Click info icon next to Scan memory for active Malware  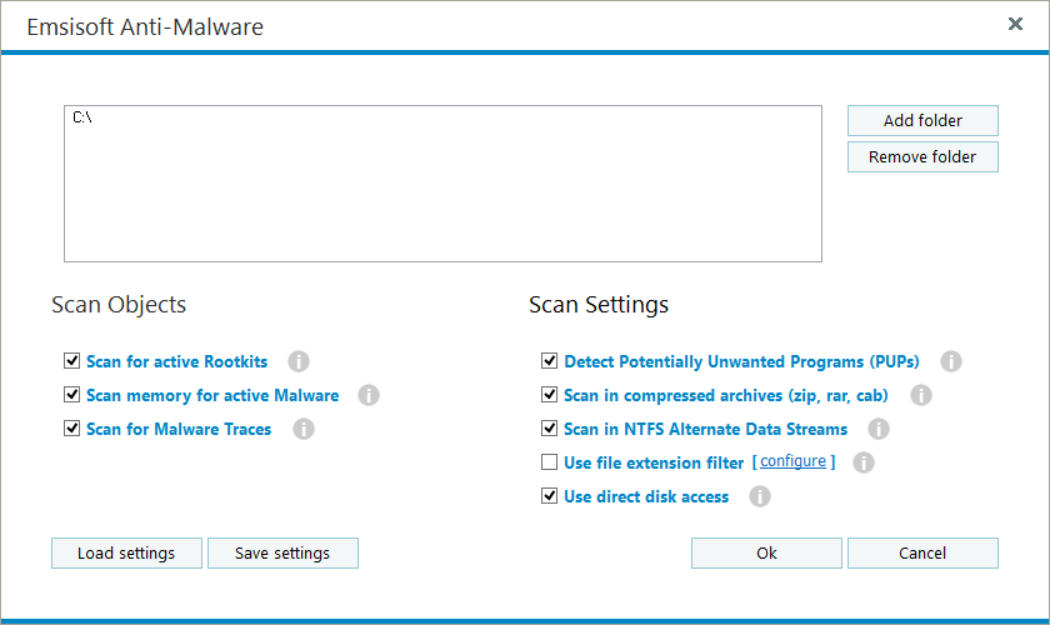coord(369,396)
